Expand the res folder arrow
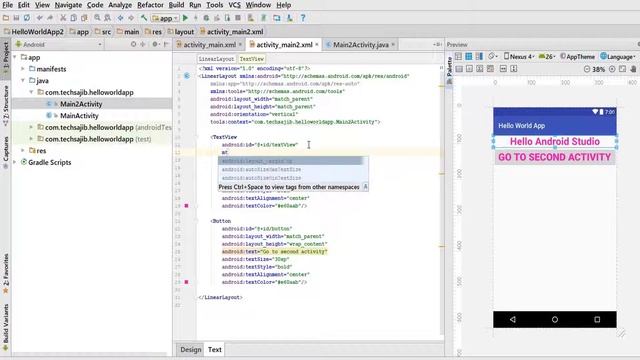This screenshot has height=360, width=640. [x=23, y=151]
